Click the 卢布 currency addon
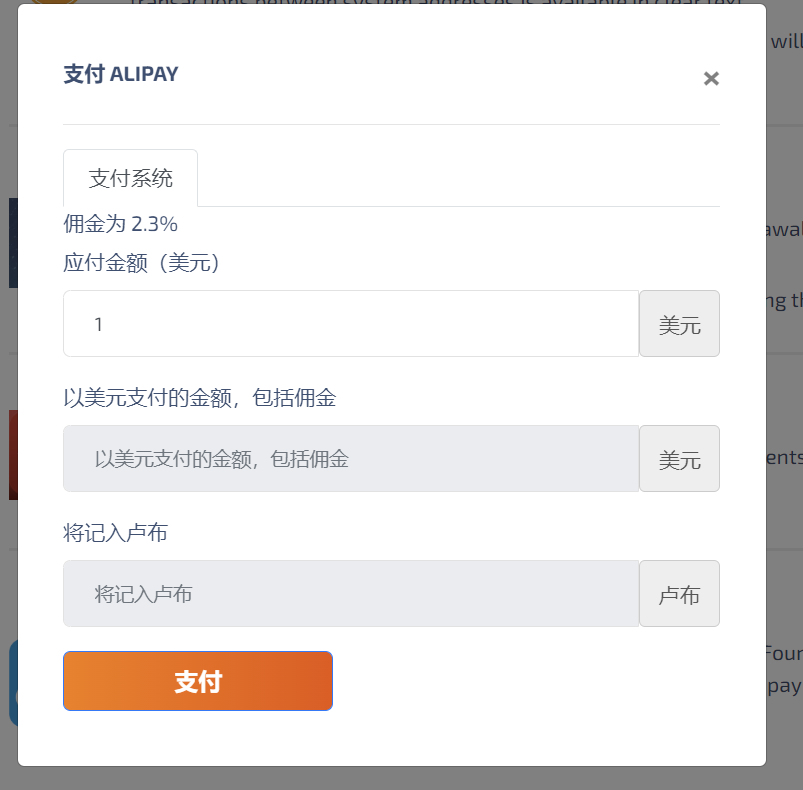Viewport: 803px width, 790px height. click(679, 593)
